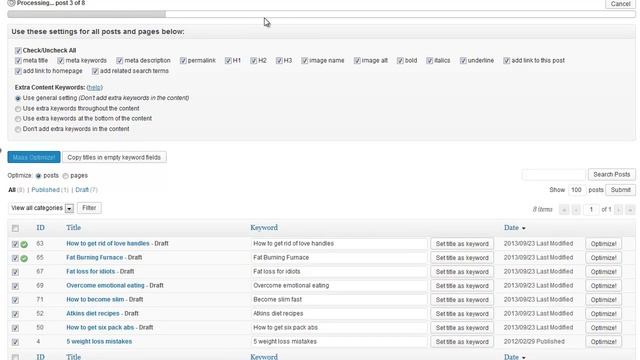640x360 pixels.
Task: Toggle italics checkbox
Action: 429,61
